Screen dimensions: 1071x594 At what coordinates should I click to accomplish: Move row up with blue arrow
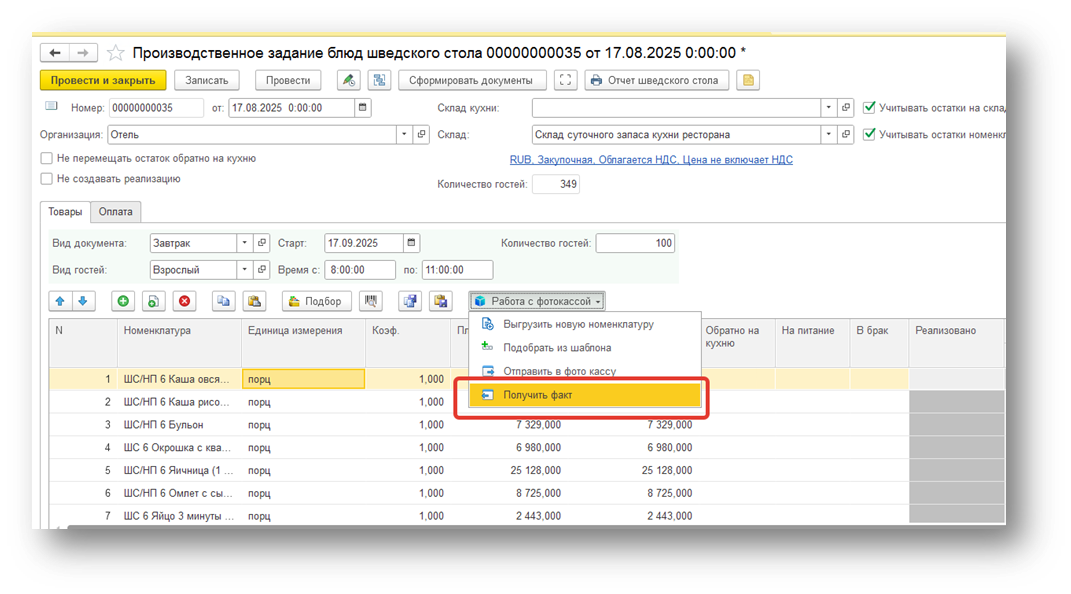click(60, 301)
